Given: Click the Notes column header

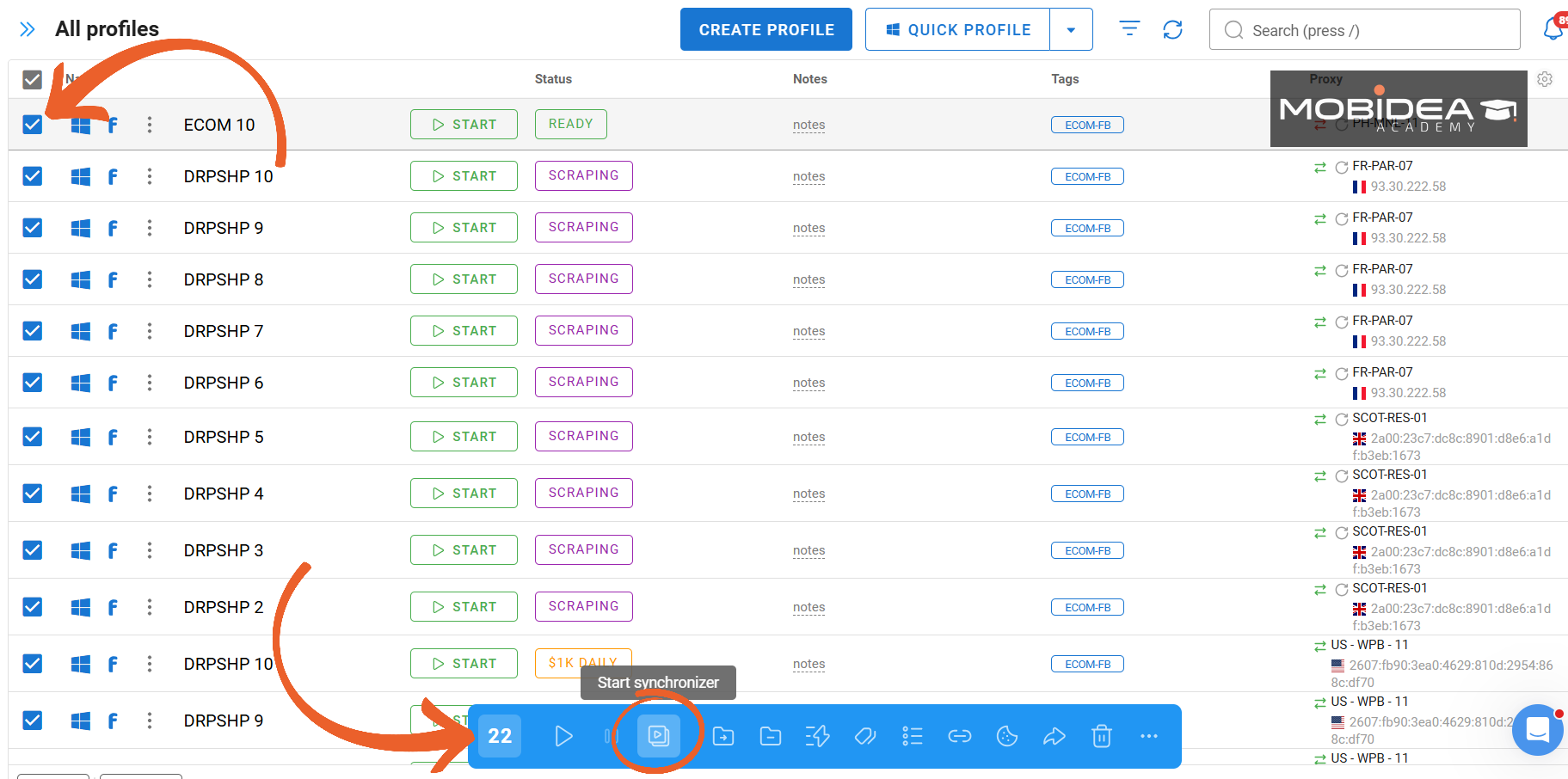Looking at the screenshot, I should (x=810, y=79).
